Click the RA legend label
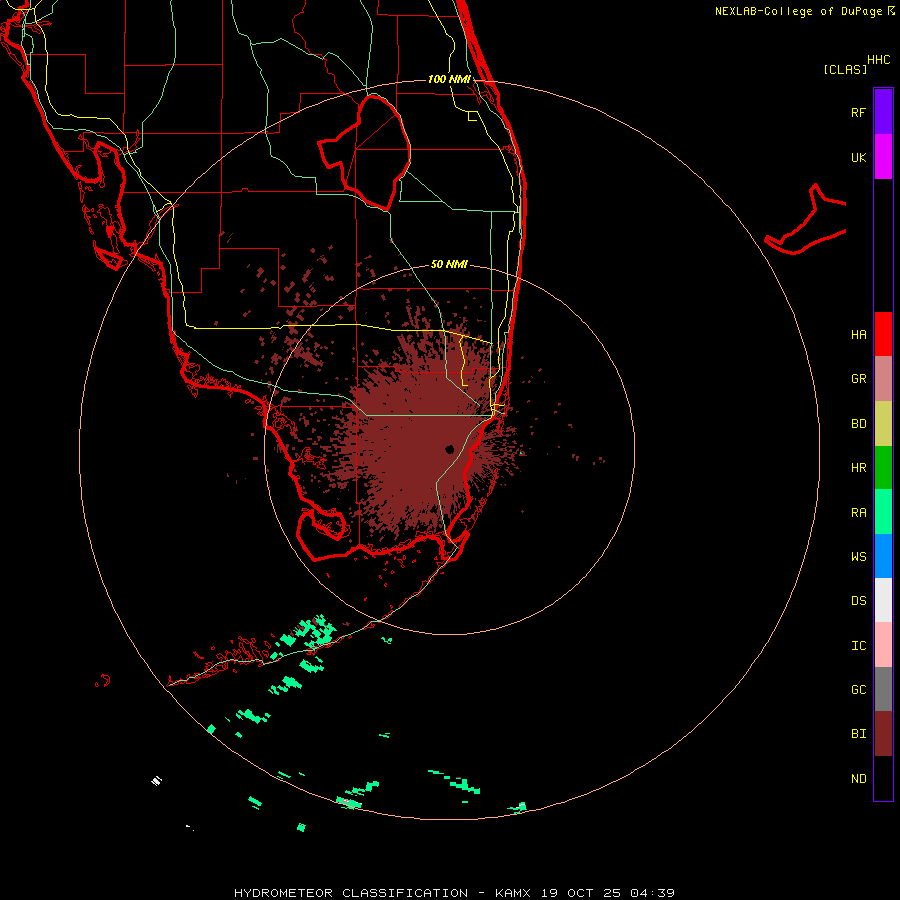The image size is (900, 900). pos(858,513)
